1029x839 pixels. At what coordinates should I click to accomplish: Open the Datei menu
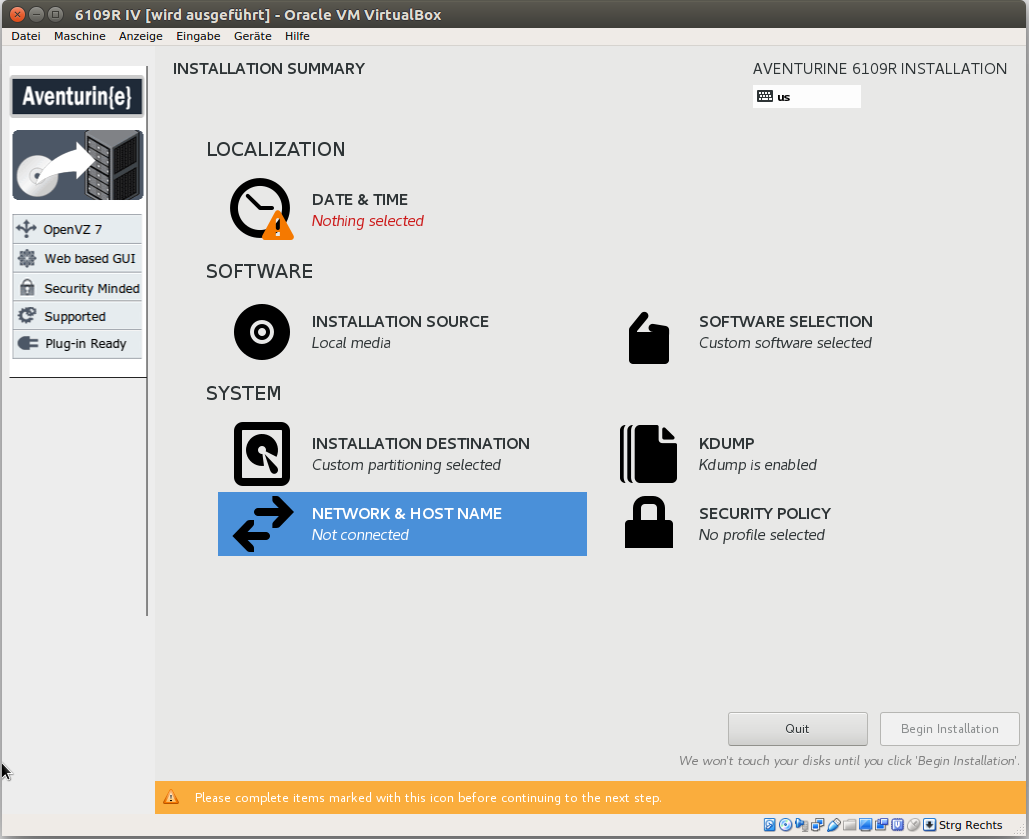click(26, 36)
